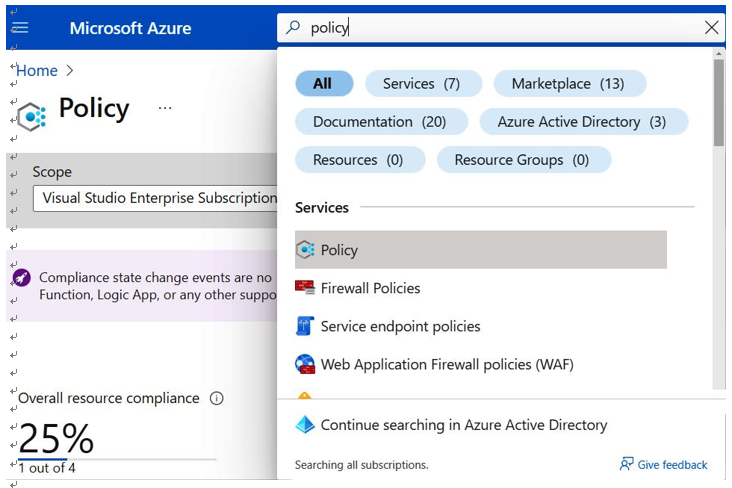
Task: Click the search results scrollbar thumb
Action: click(x=718, y=102)
